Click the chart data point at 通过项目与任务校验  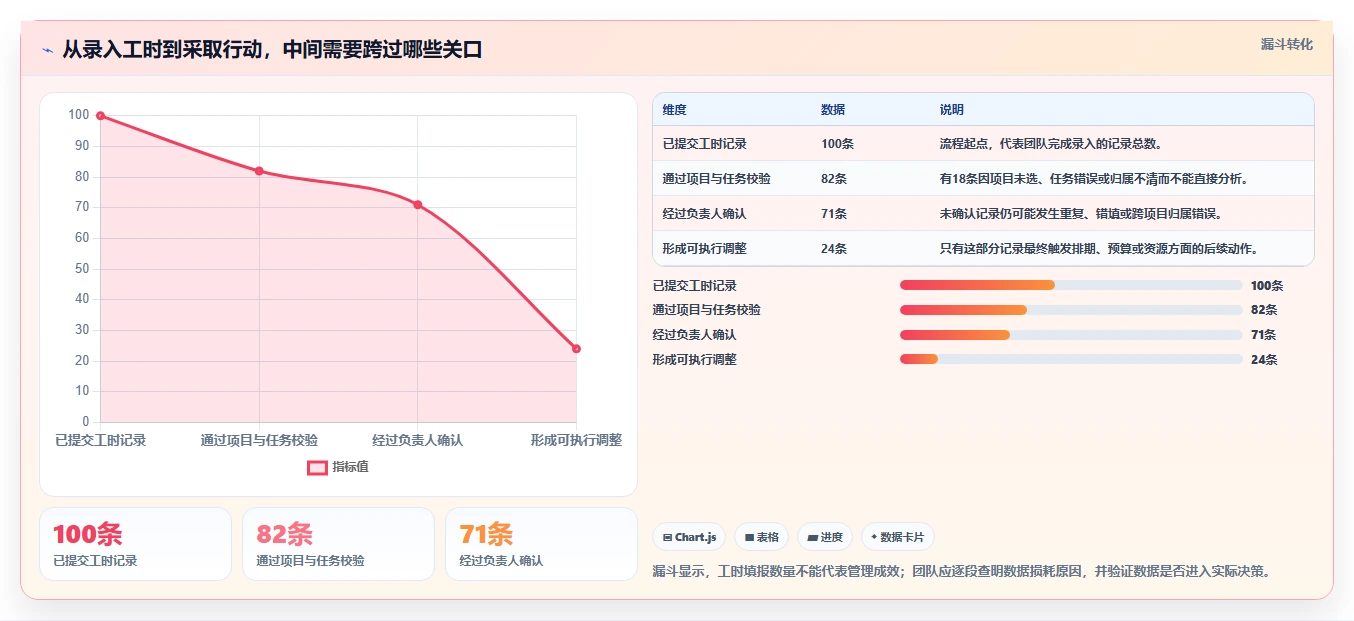259,171
